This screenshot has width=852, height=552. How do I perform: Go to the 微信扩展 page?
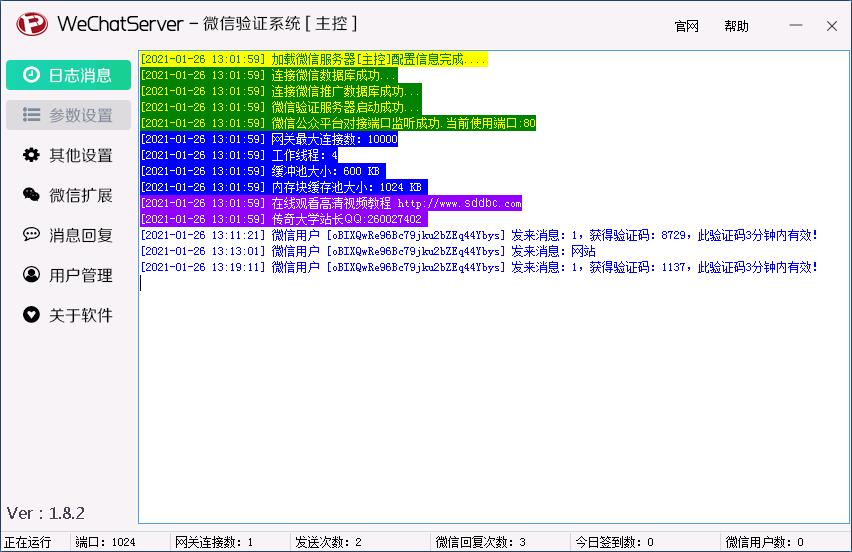point(68,195)
